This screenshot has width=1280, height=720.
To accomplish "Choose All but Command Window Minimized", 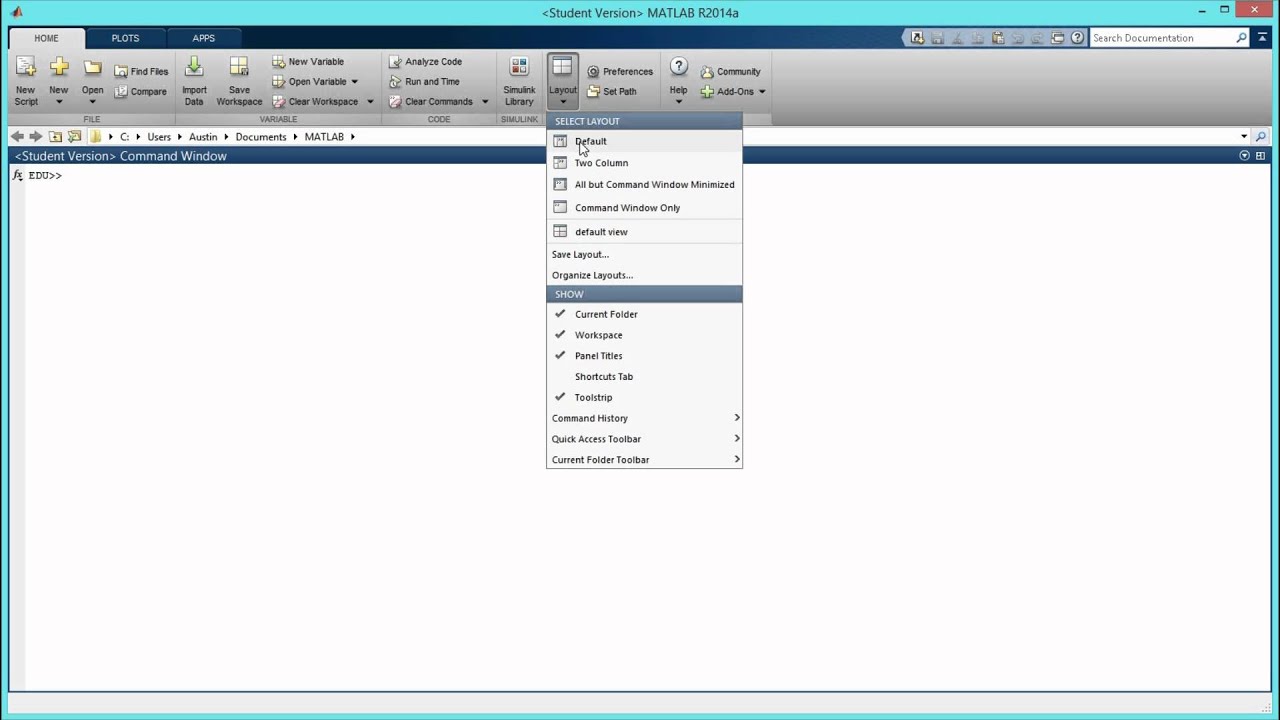I will [x=644, y=184].
